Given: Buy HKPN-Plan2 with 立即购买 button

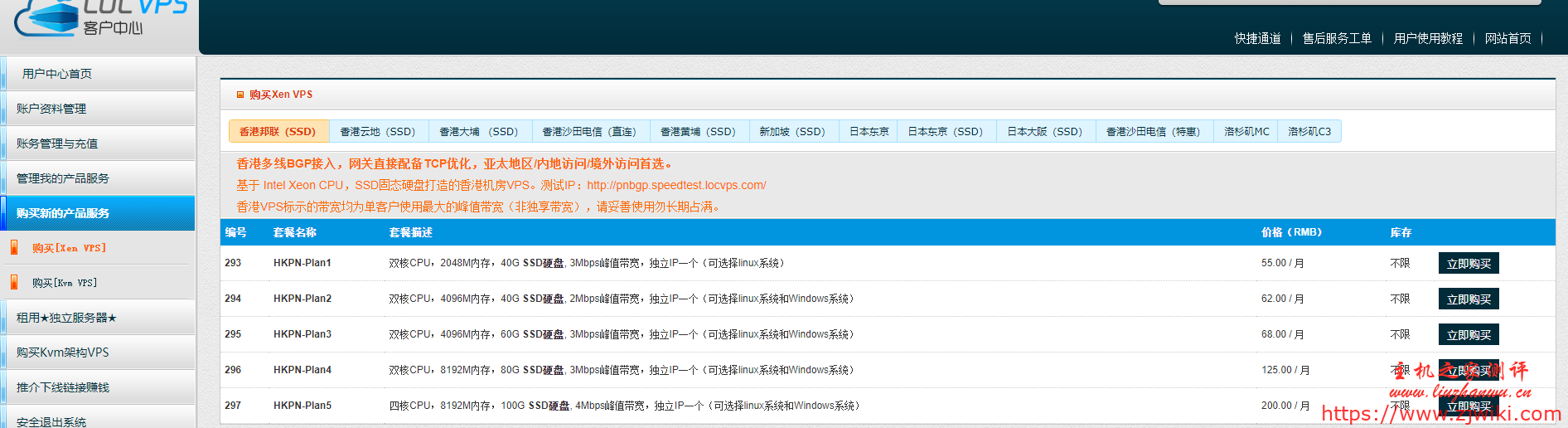Looking at the screenshot, I should 1468,299.
